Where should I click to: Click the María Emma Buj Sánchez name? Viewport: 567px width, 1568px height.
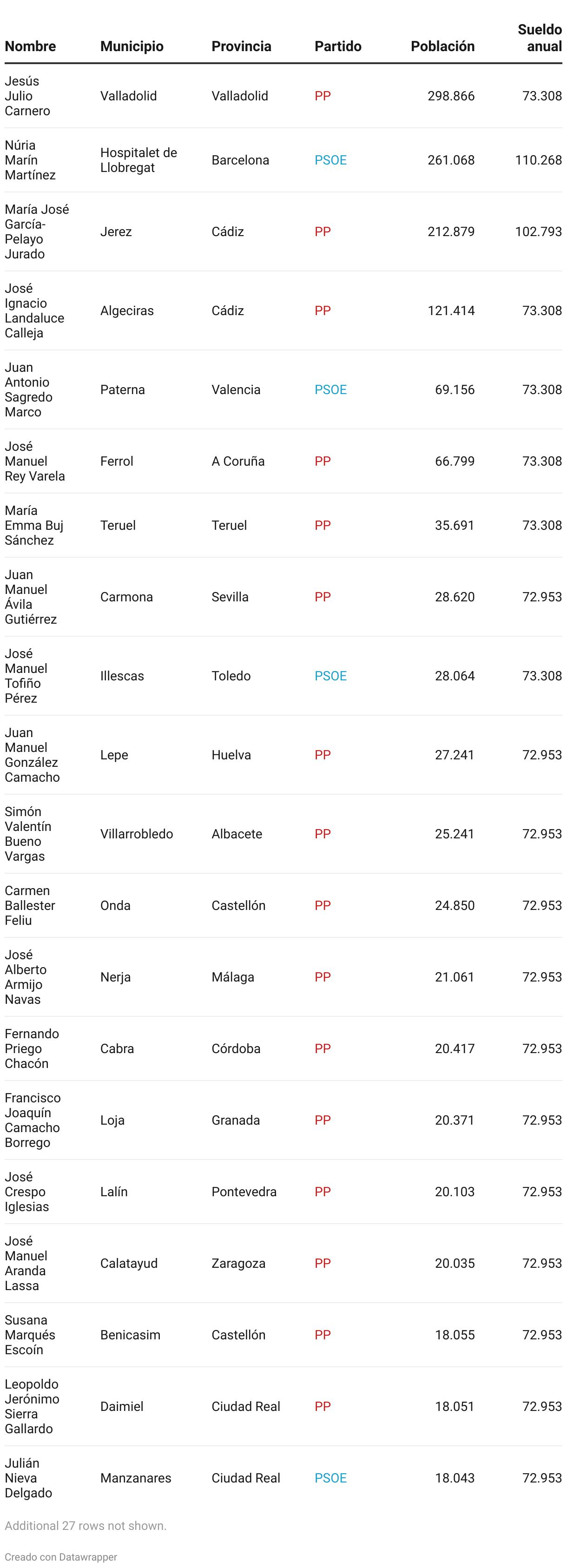pyautogui.click(x=34, y=525)
